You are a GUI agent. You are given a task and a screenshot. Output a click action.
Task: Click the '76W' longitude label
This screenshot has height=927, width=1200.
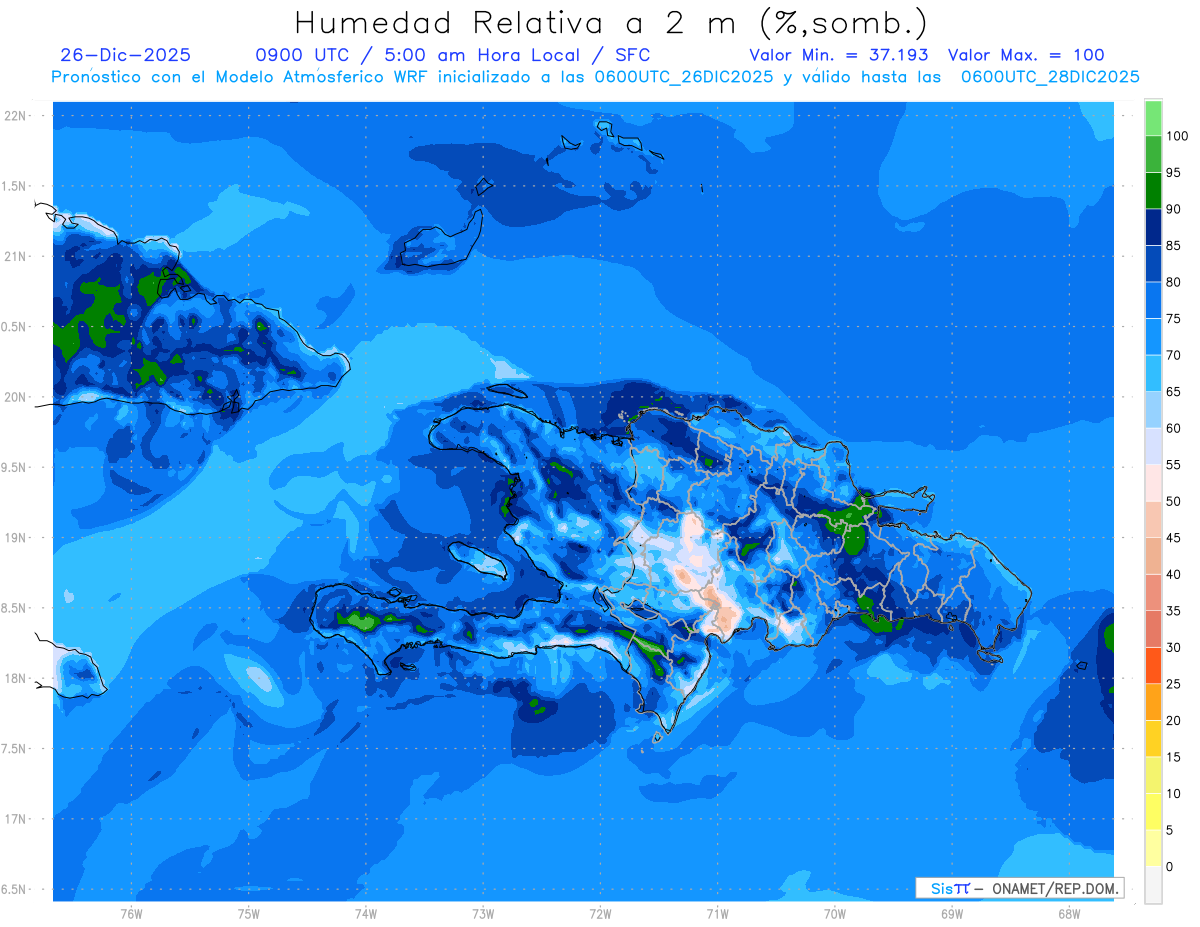point(131,914)
